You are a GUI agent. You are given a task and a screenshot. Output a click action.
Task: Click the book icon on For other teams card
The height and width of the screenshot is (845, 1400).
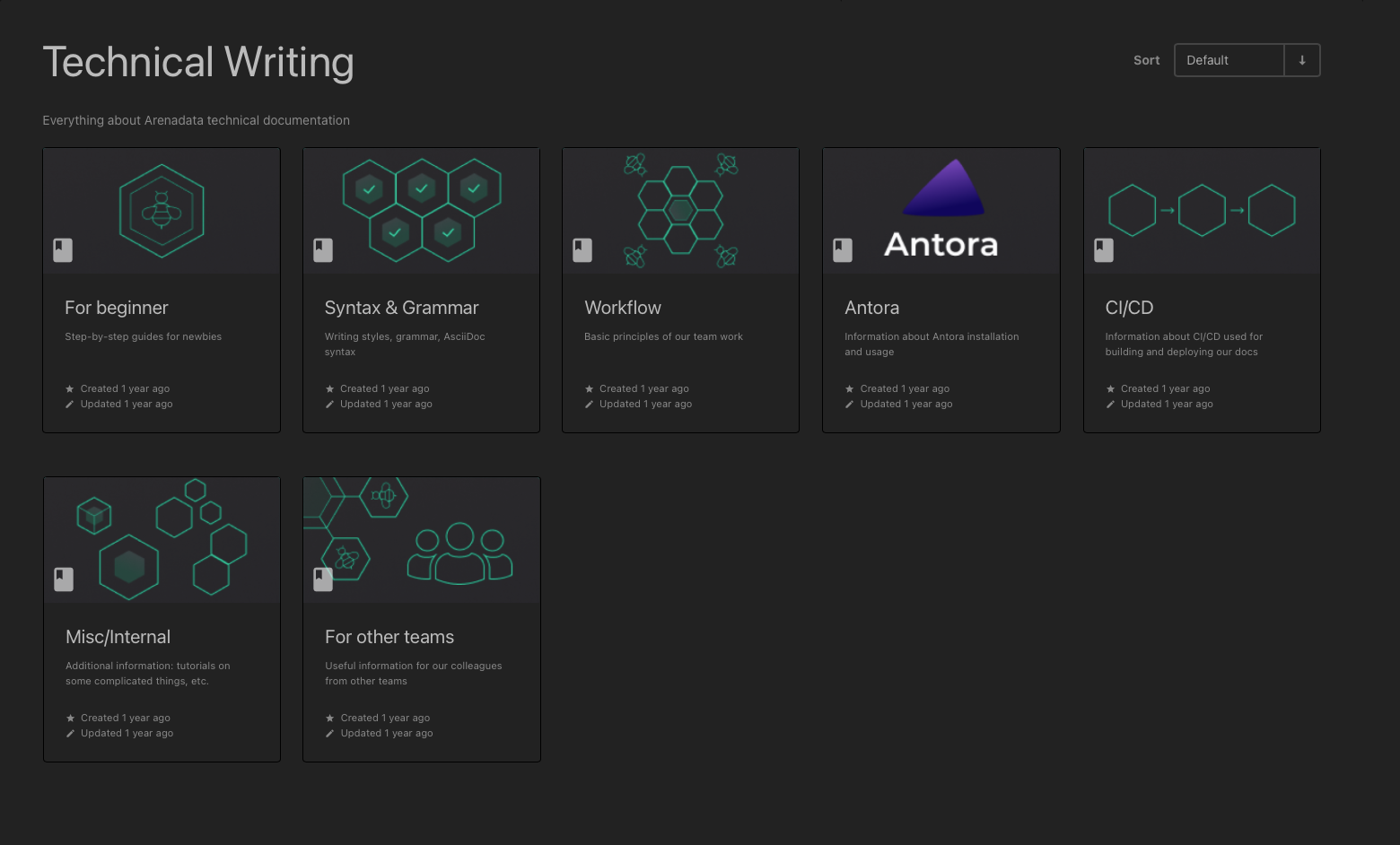(323, 579)
